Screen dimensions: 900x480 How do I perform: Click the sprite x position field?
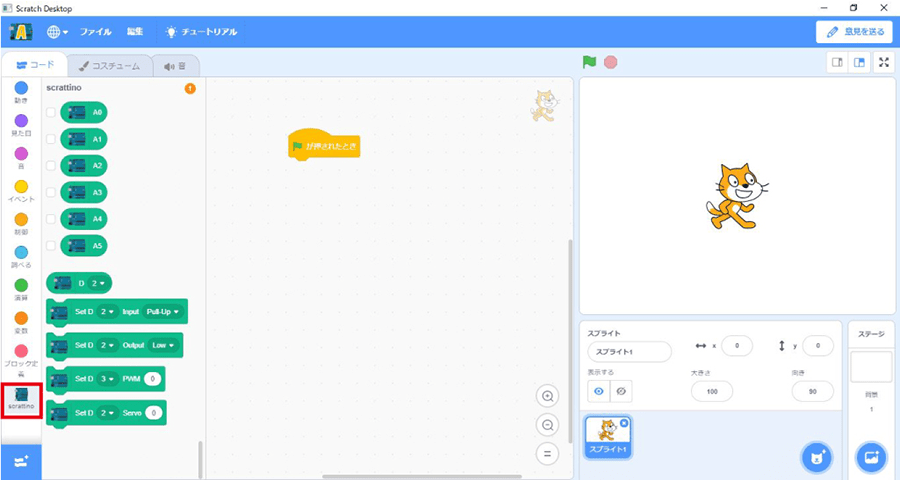coord(737,346)
